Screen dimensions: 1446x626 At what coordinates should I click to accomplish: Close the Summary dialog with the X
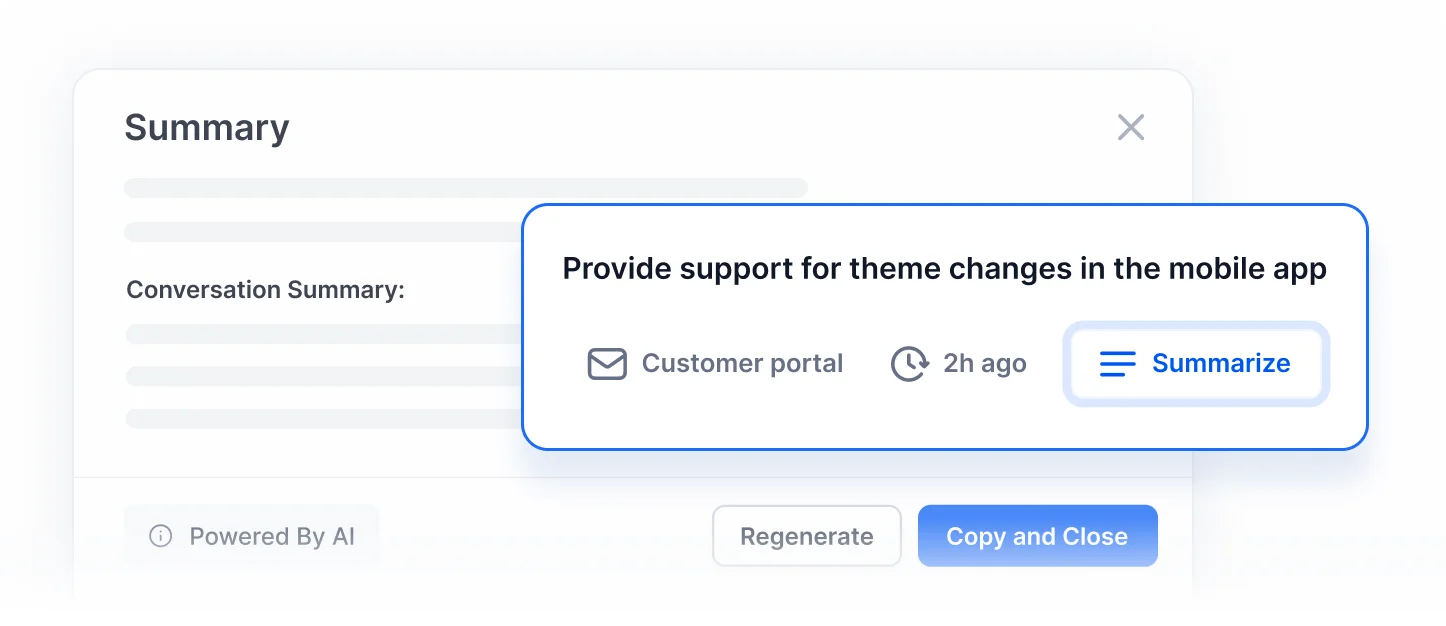(1130, 127)
